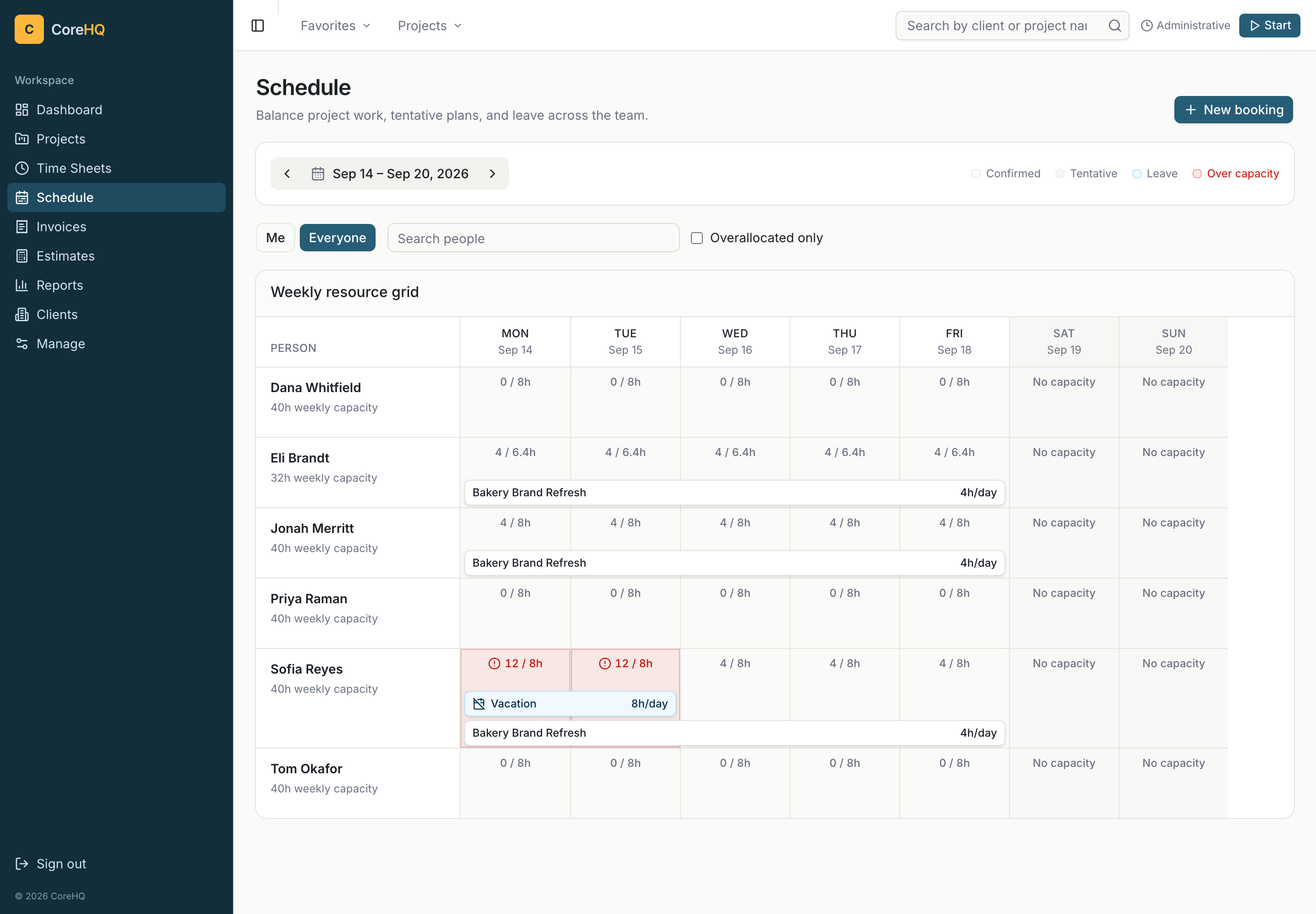Switch to the Everyone view
The width and height of the screenshot is (1316, 914).
tap(337, 238)
